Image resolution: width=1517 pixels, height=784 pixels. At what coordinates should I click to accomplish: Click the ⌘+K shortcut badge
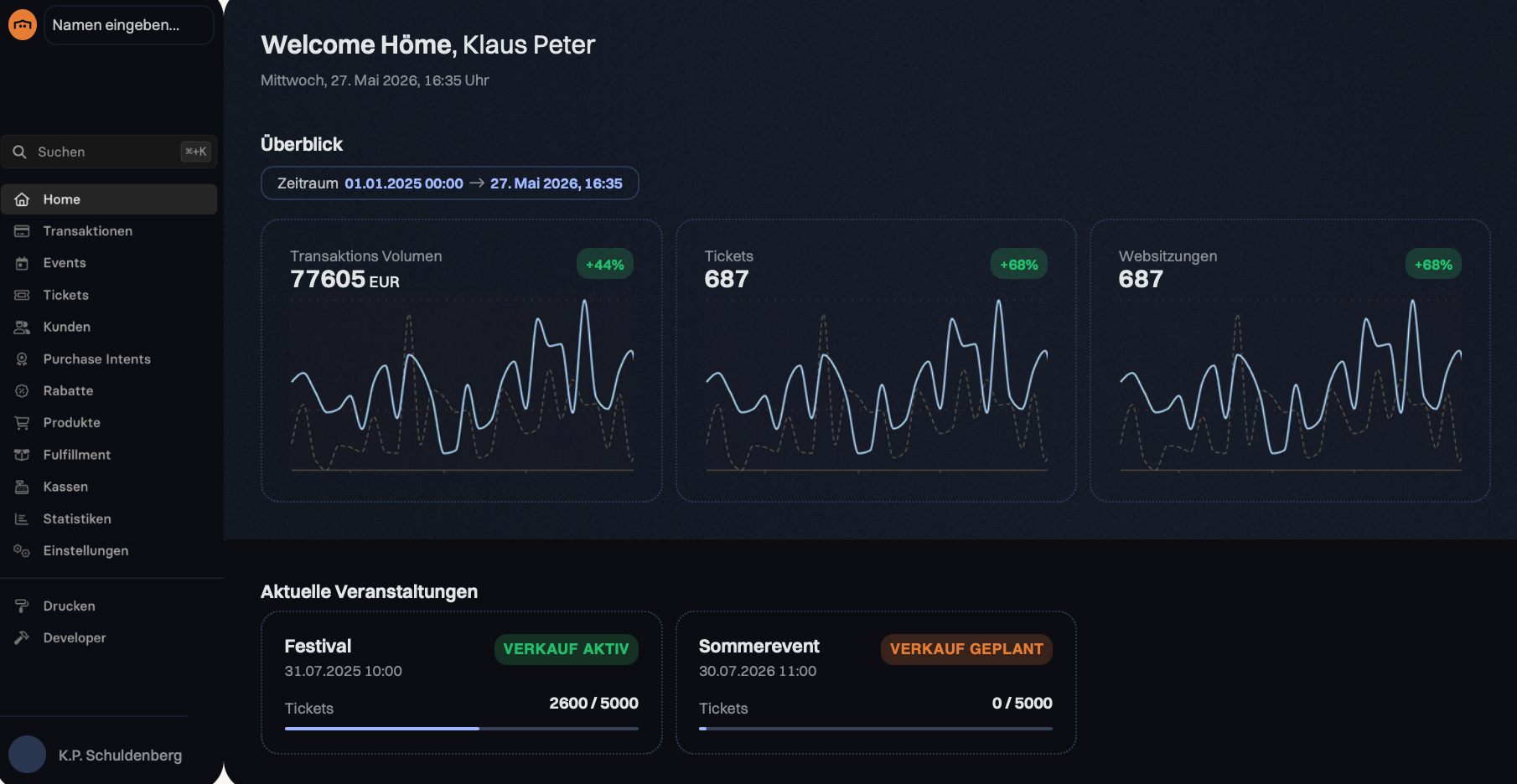[x=195, y=152]
